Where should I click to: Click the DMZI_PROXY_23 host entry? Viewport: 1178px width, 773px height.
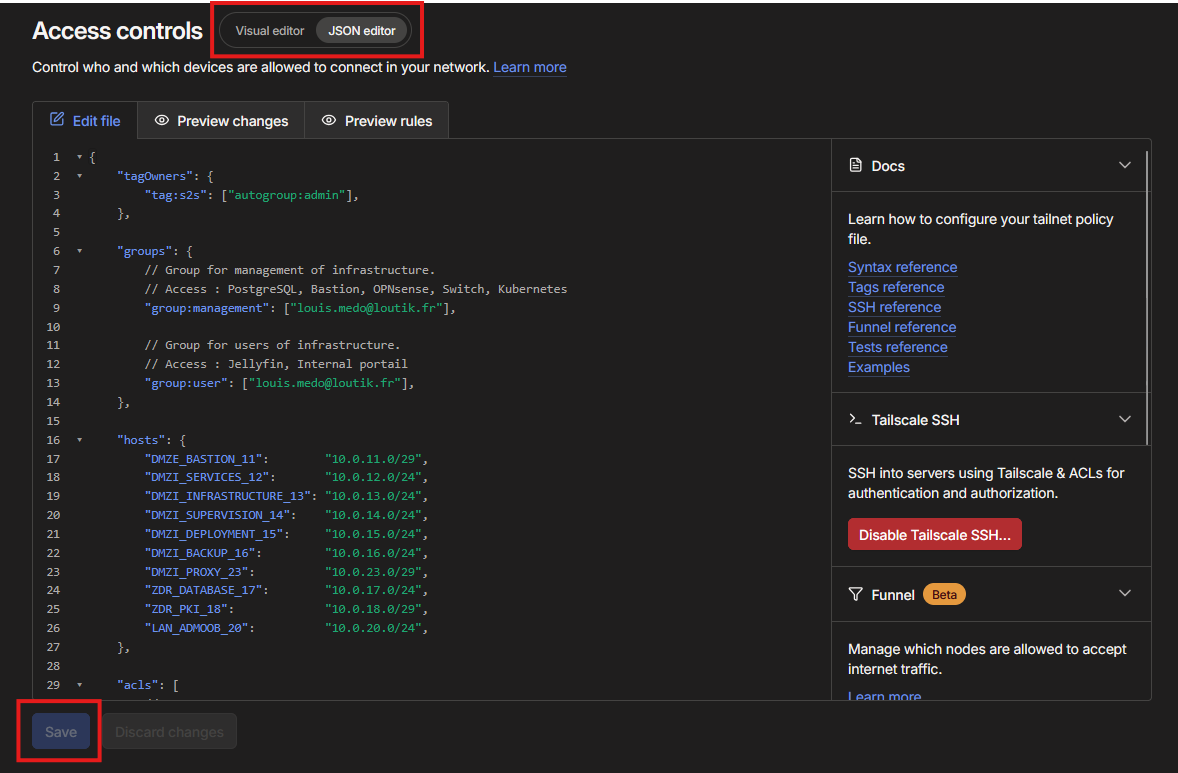(286, 572)
